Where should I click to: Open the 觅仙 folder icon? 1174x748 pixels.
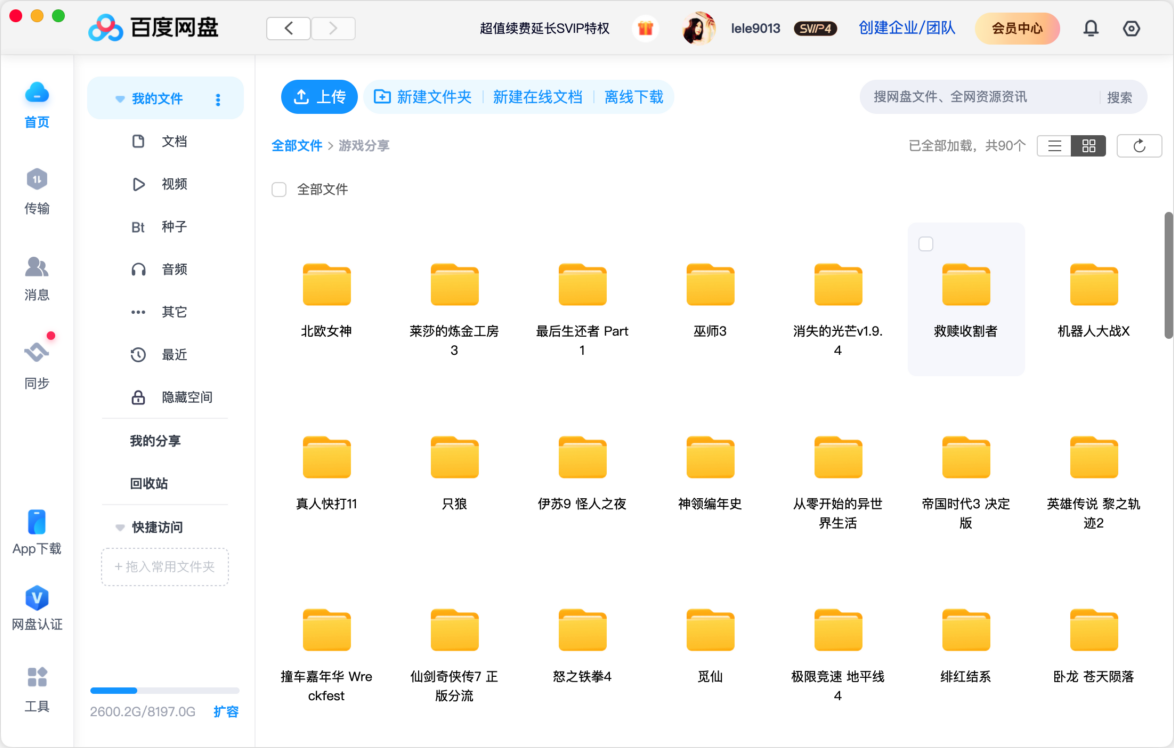tap(711, 630)
